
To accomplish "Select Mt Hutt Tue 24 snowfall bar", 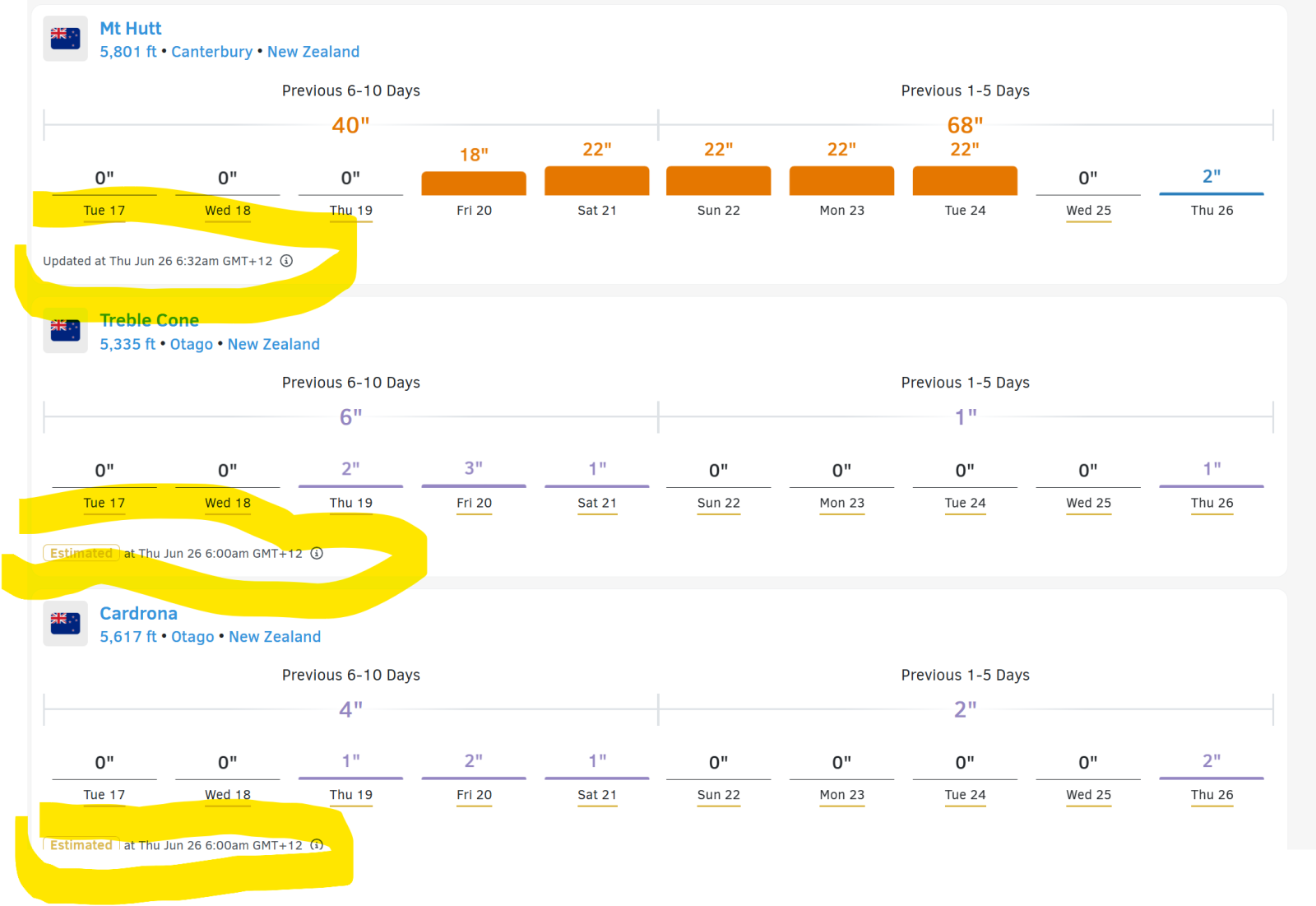I will [x=966, y=181].
